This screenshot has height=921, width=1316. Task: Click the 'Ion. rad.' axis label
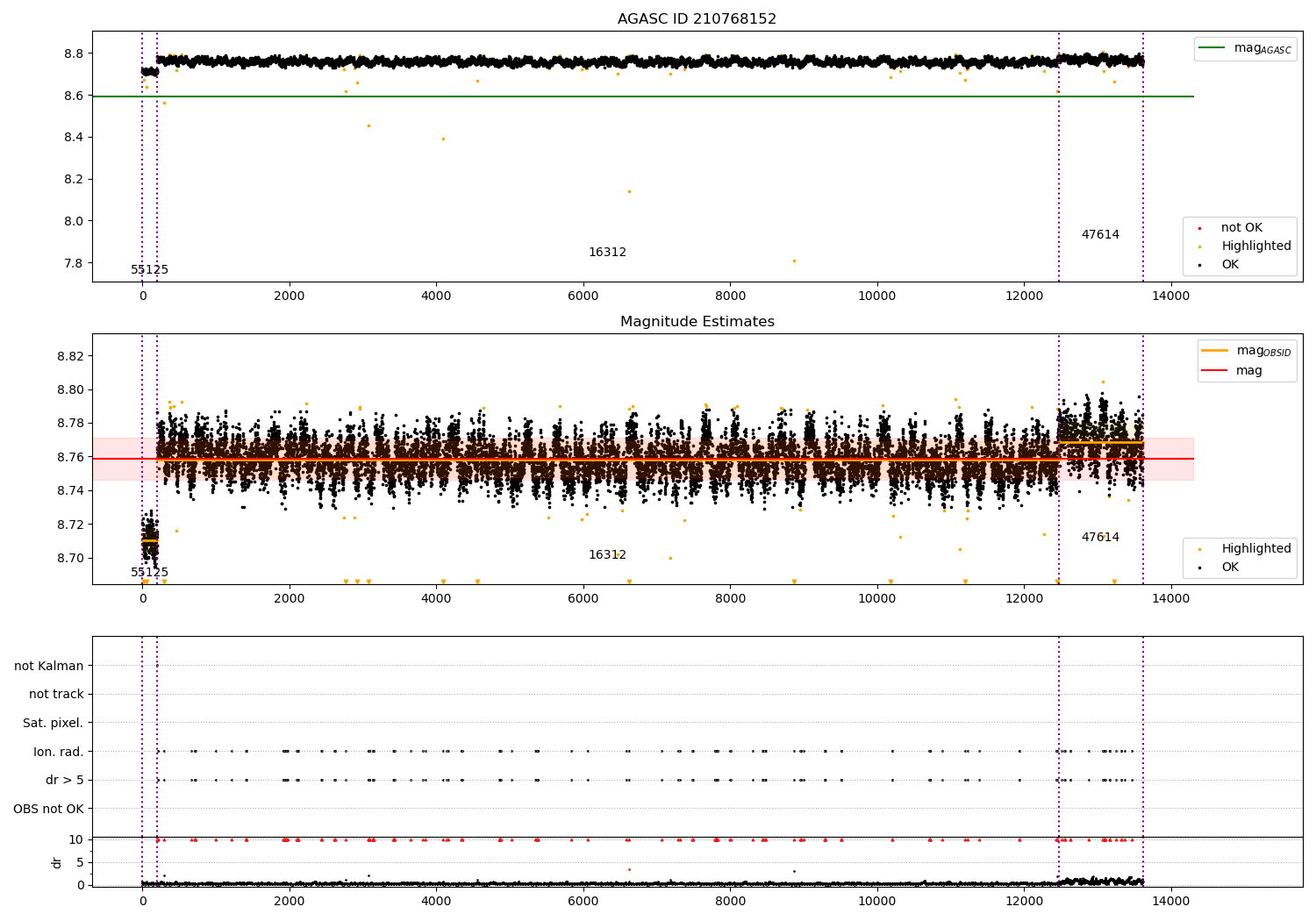[59, 753]
